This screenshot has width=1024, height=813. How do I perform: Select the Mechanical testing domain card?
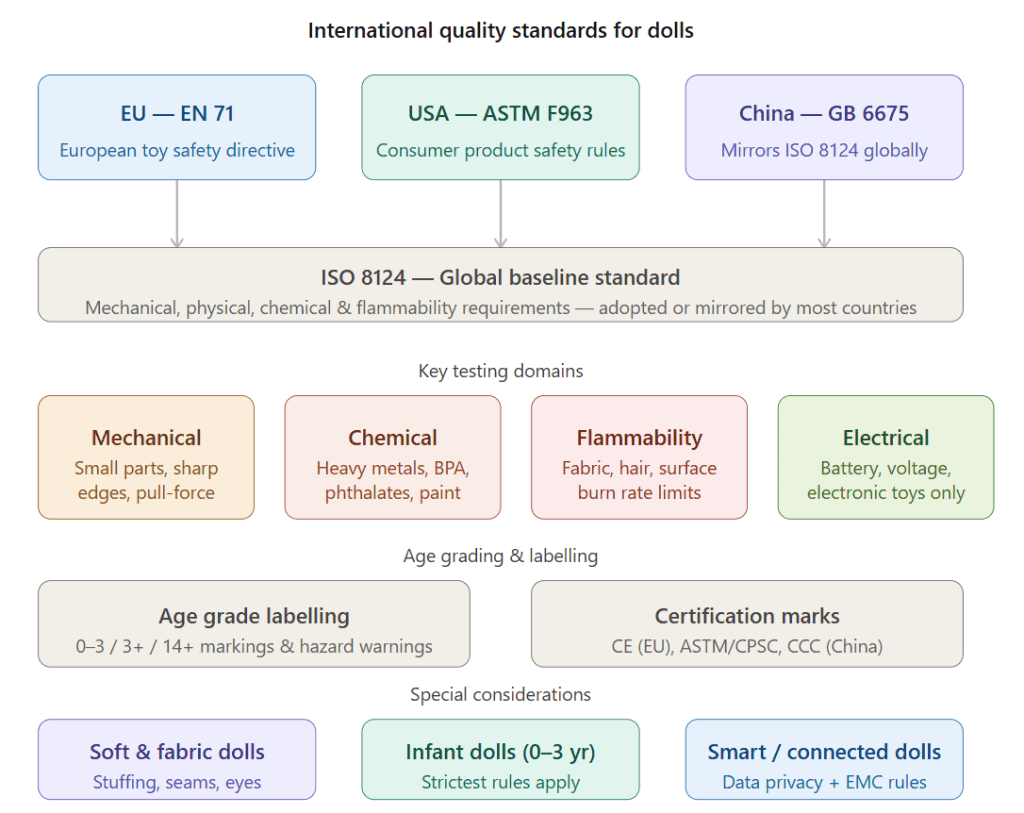pos(146,457)
